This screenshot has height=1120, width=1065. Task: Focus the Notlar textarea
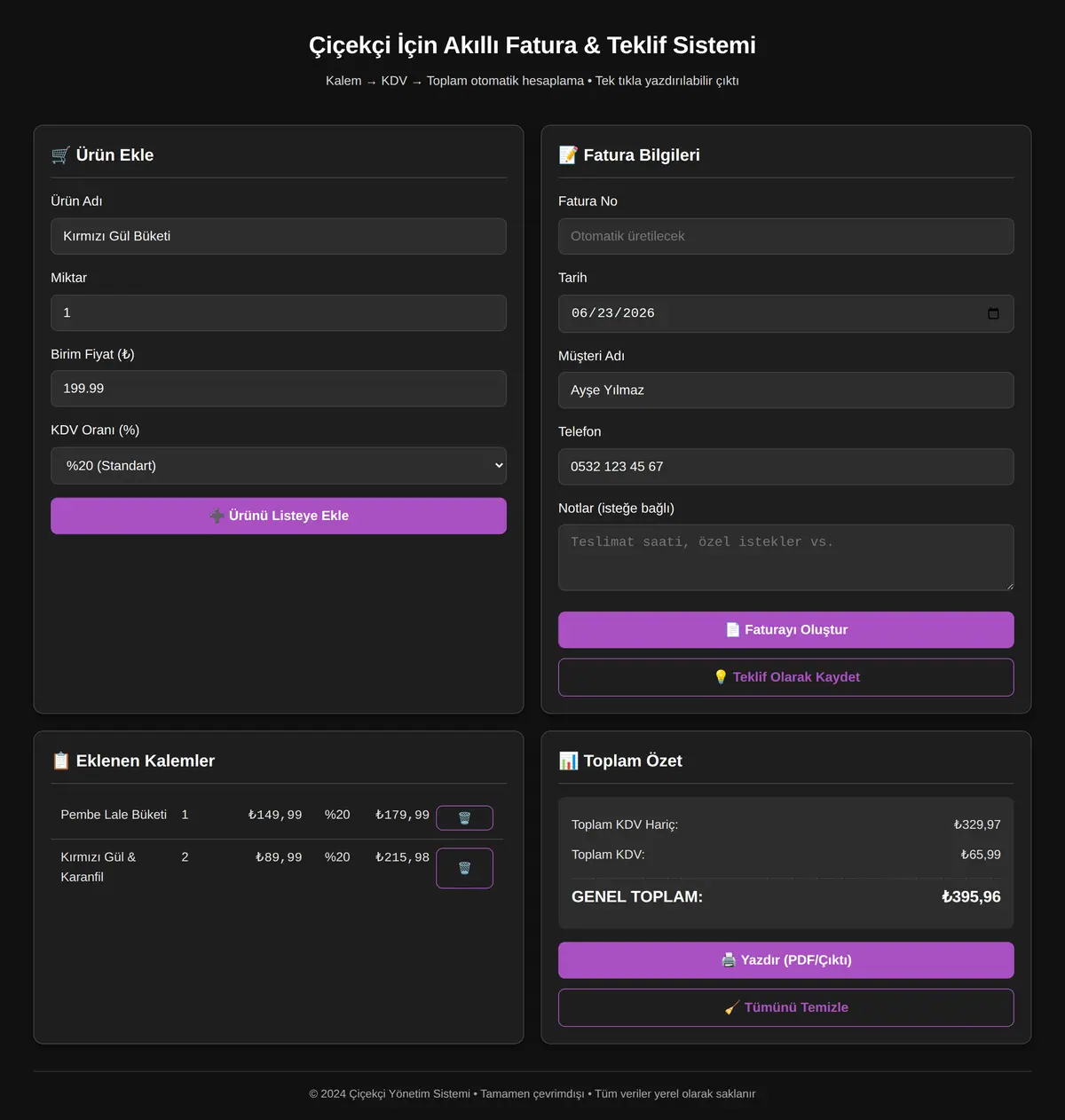pos(786,557)
